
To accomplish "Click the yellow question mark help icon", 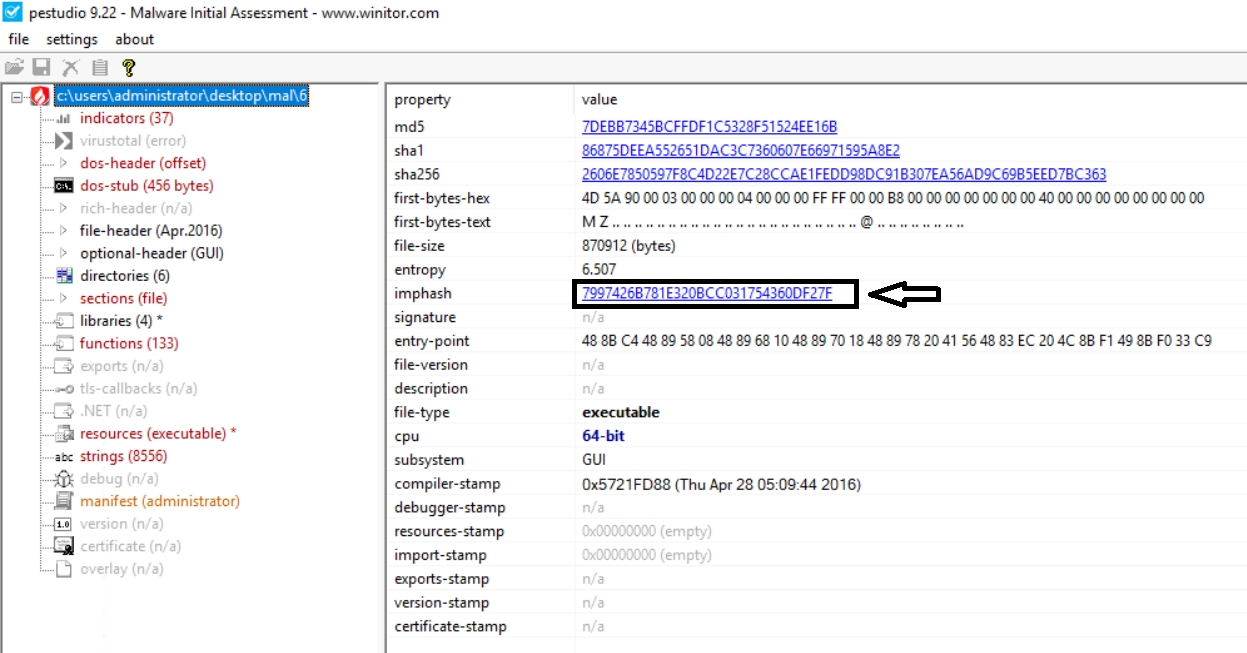I will point(128,67).
